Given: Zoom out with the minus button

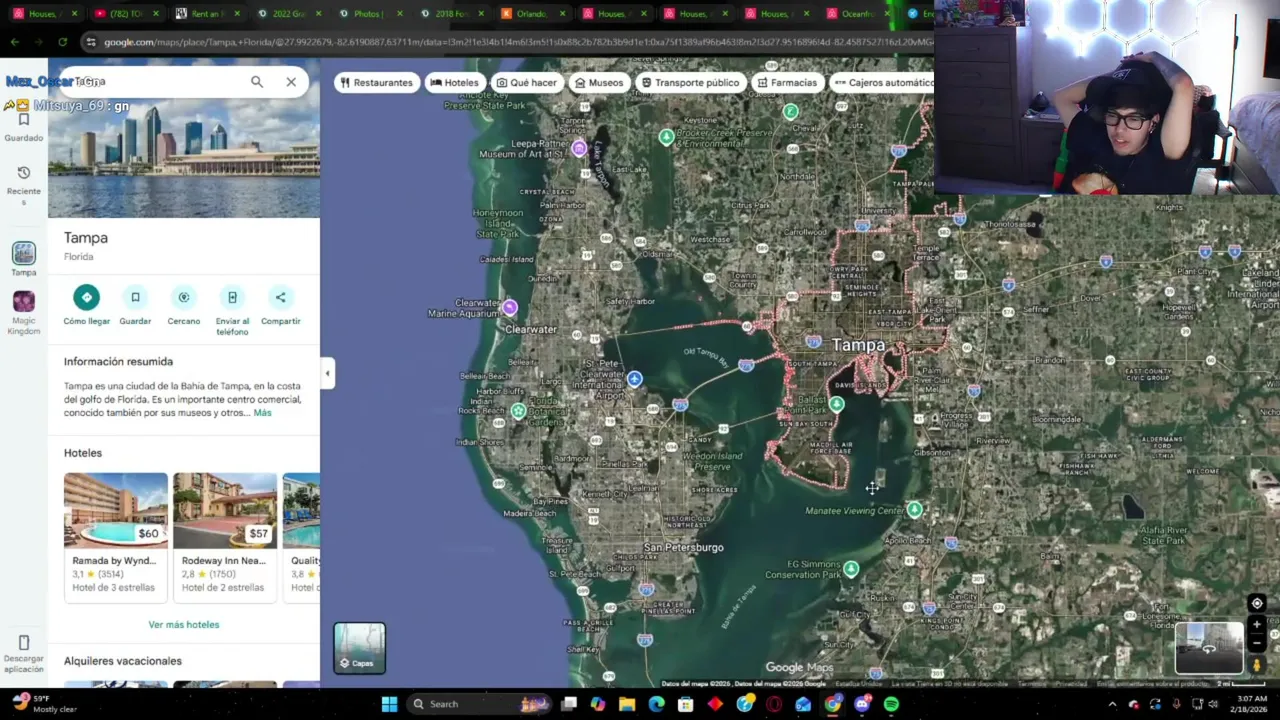Looking at the screenshot, I should (1257, 644).
